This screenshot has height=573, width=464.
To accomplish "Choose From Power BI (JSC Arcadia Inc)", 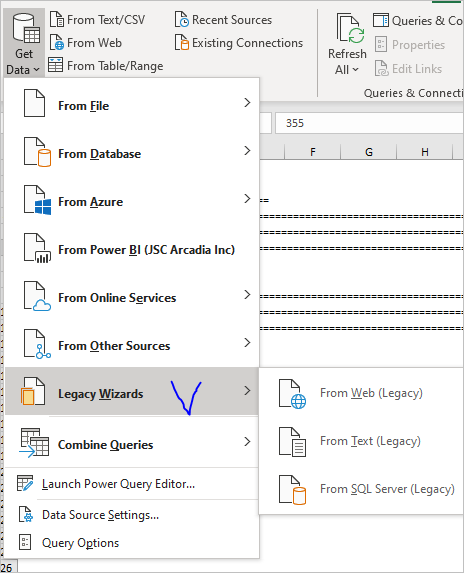I will point(132,248).
